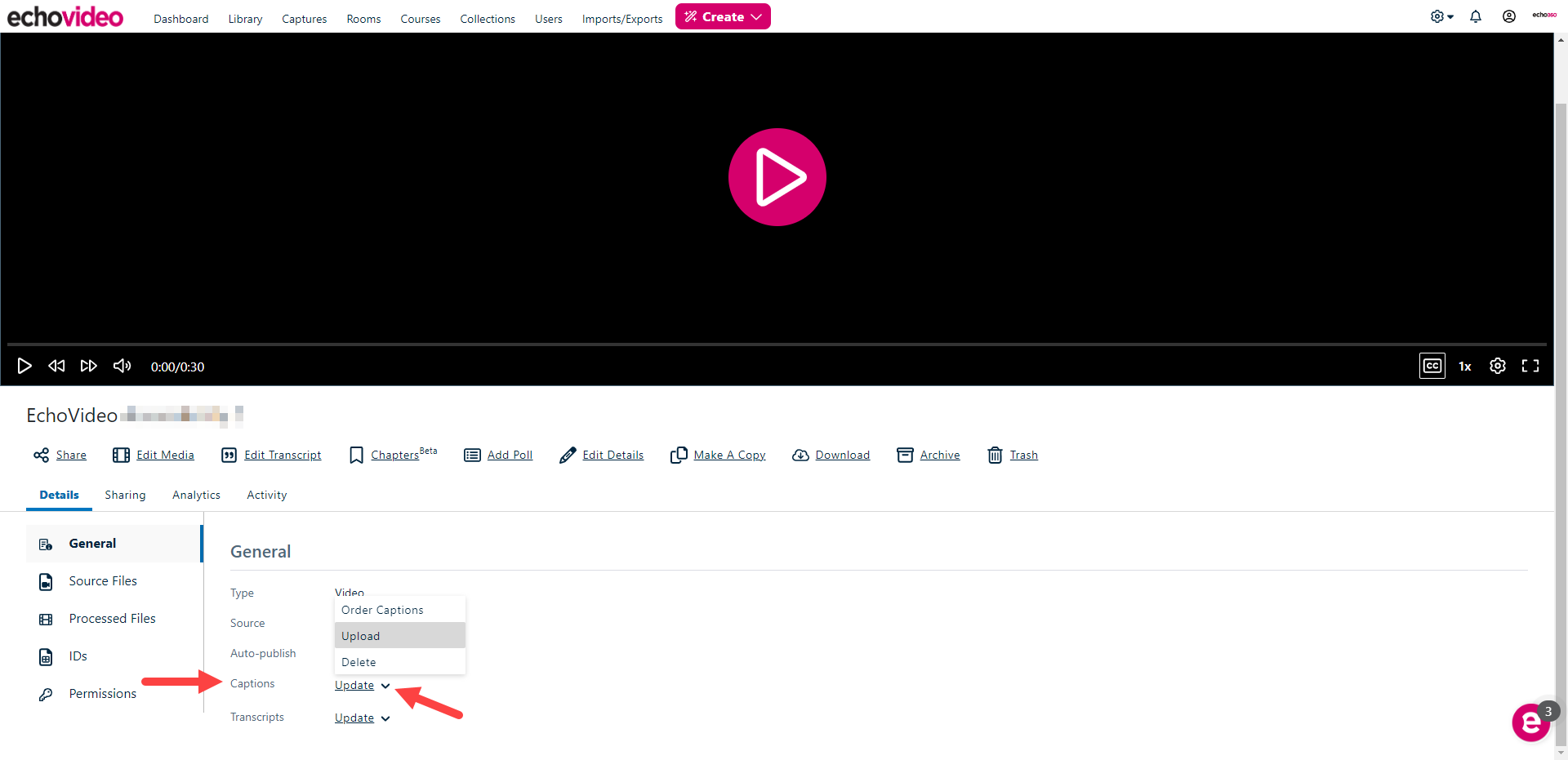Click the Edit Details pencil icon

[568, 455]
